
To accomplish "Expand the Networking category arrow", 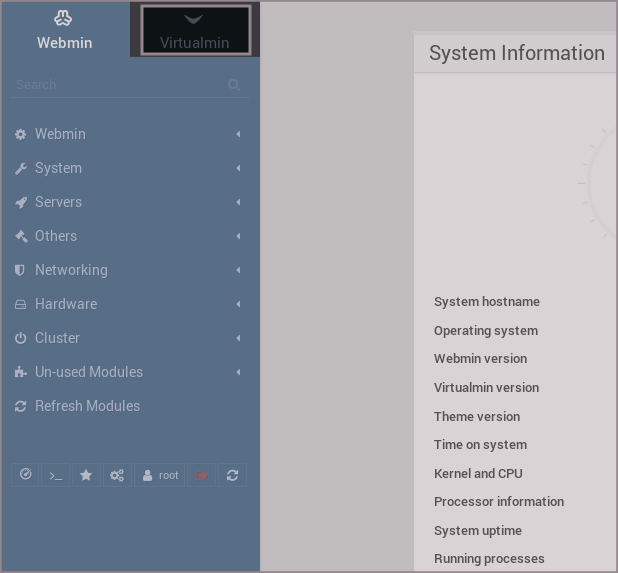I will (x=238, y=270).
